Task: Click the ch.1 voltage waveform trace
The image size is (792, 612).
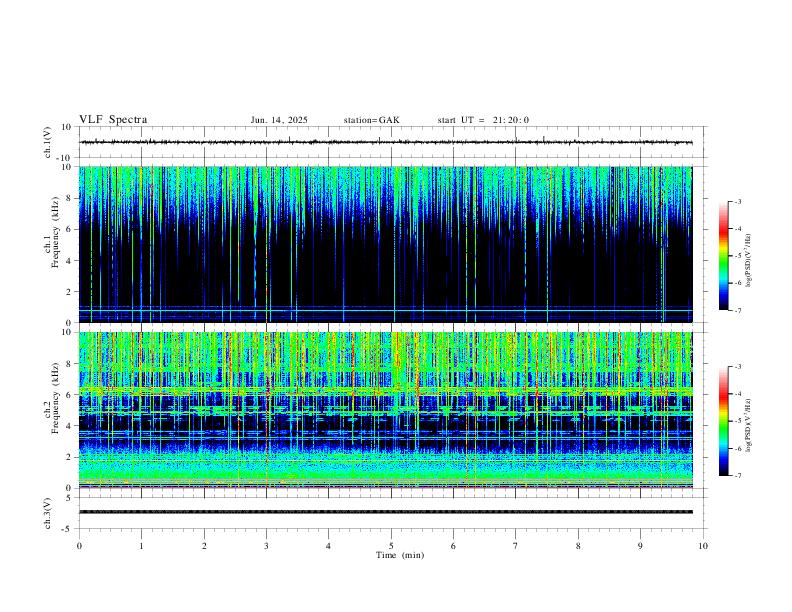Action: tap(385, 142)
